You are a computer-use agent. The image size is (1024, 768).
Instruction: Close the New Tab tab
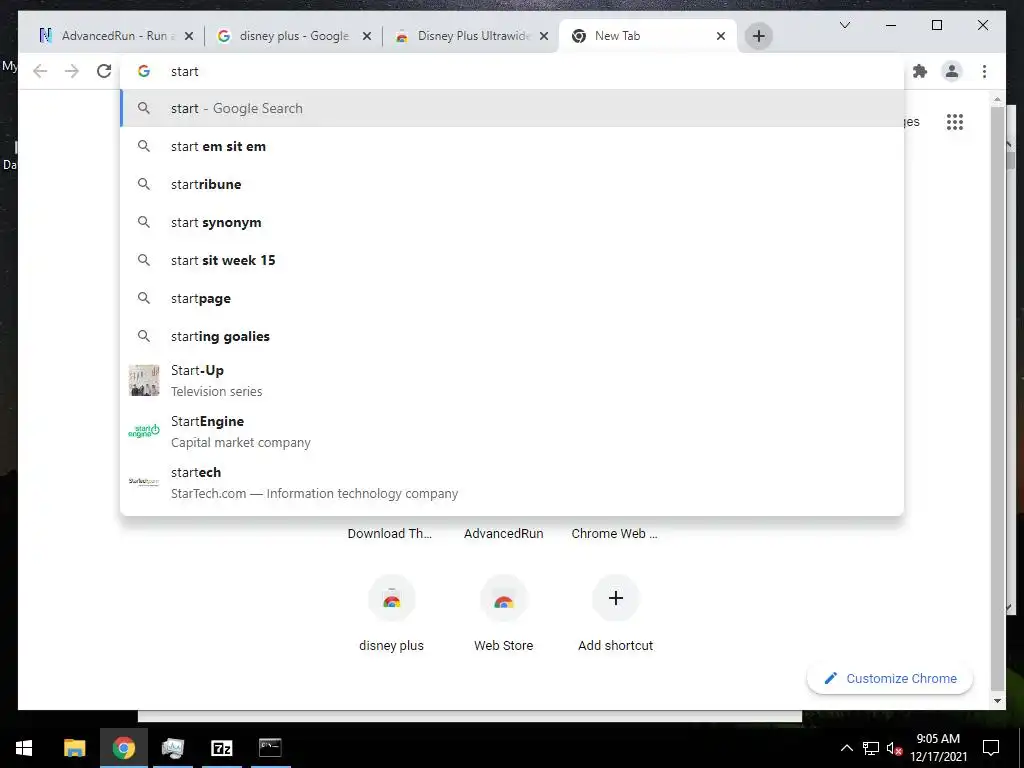tap(721, 36)
